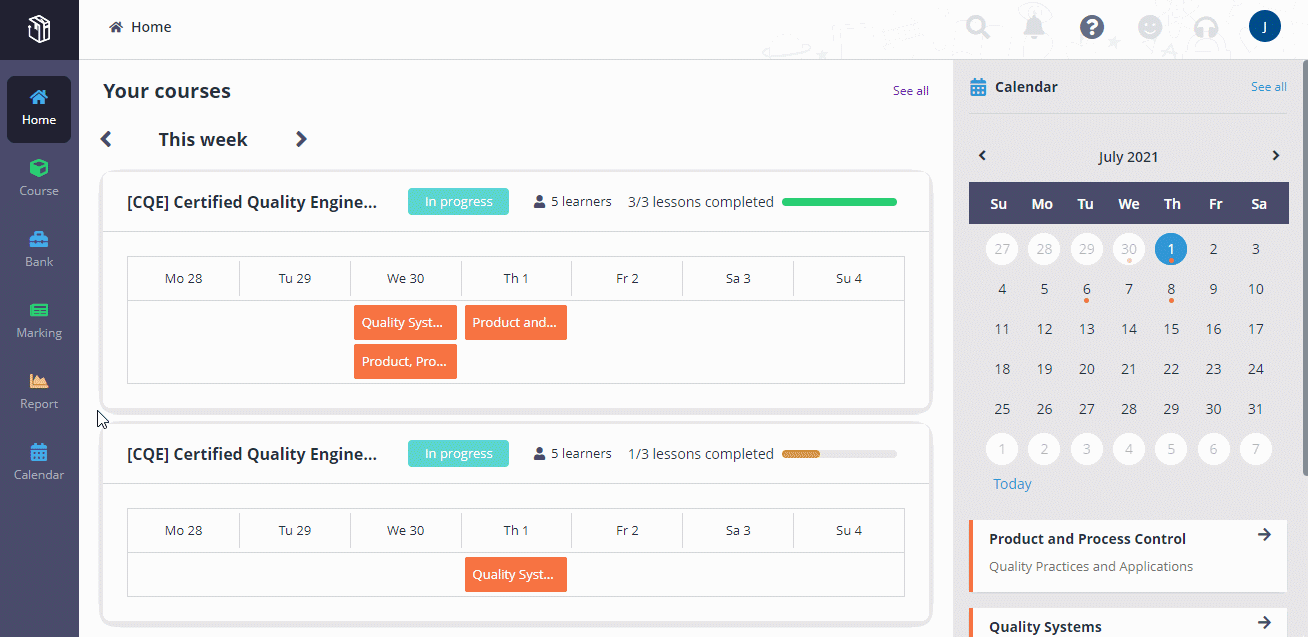
Task: Click the Product and... lesson on Th 1
Action: [516, 322]
